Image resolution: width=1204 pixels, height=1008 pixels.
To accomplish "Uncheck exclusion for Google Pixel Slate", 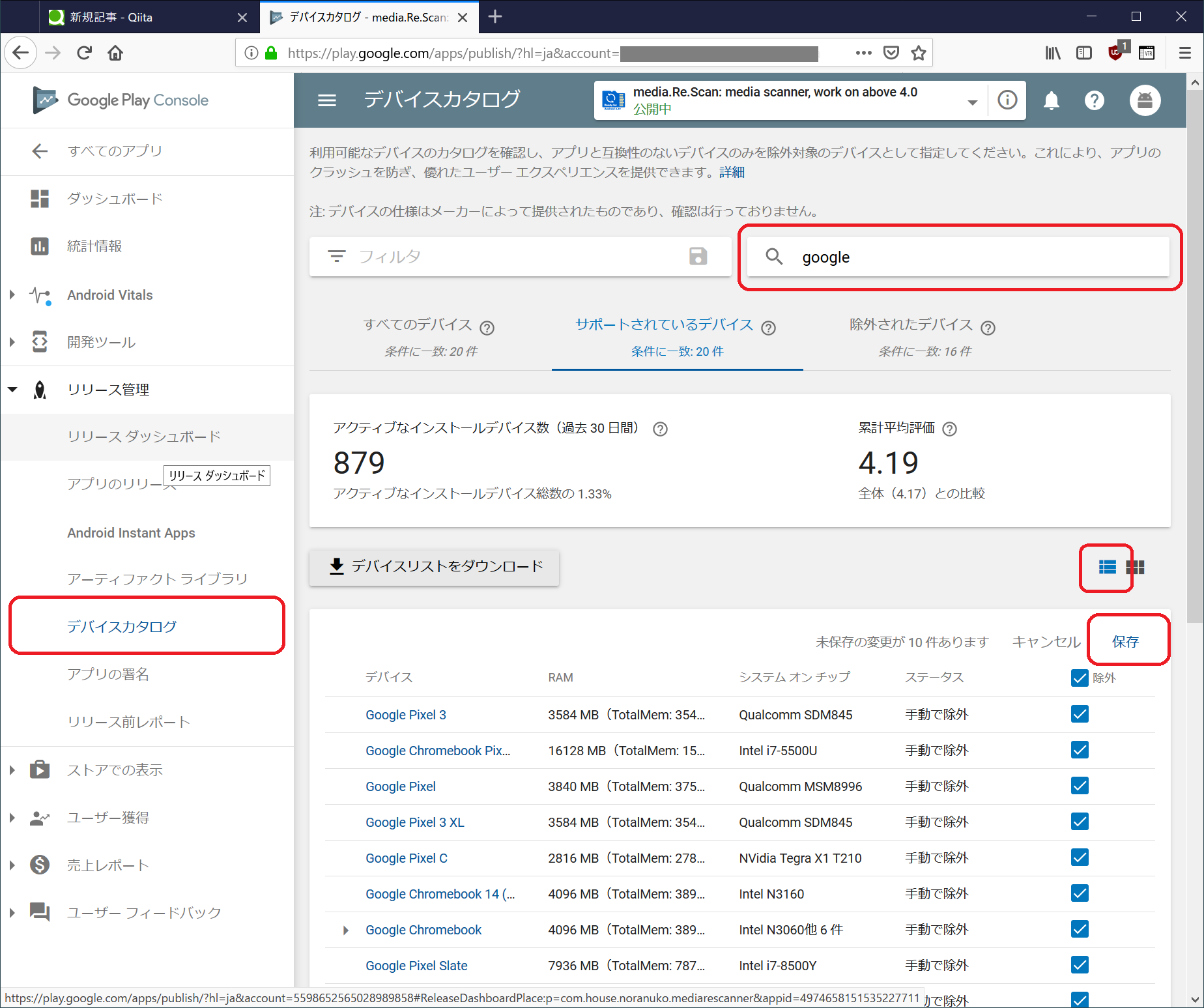I will pos(1080,965).
